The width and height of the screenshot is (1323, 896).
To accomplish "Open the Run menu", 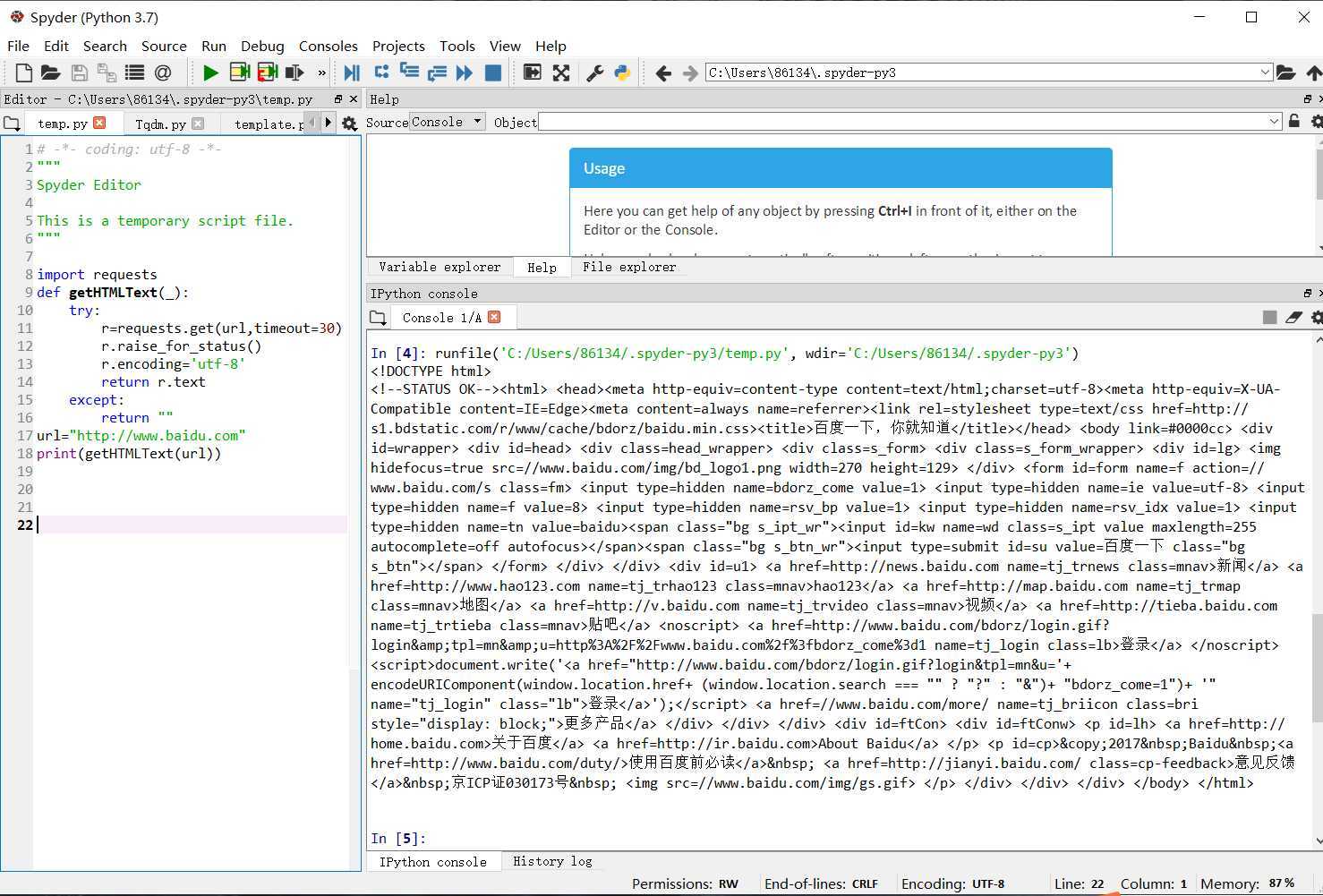I will coord(214,46).
